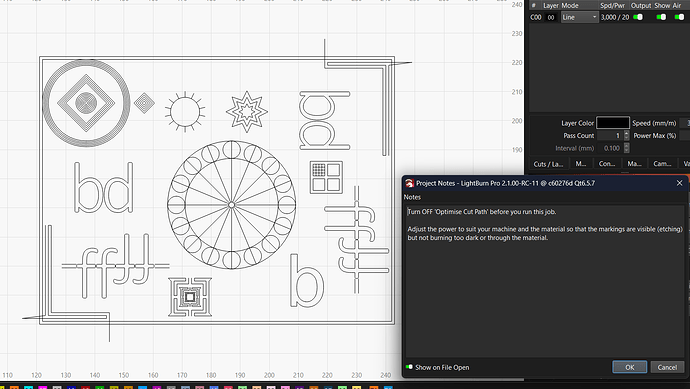Switch to the Con... tab

[x=607, y=164]
